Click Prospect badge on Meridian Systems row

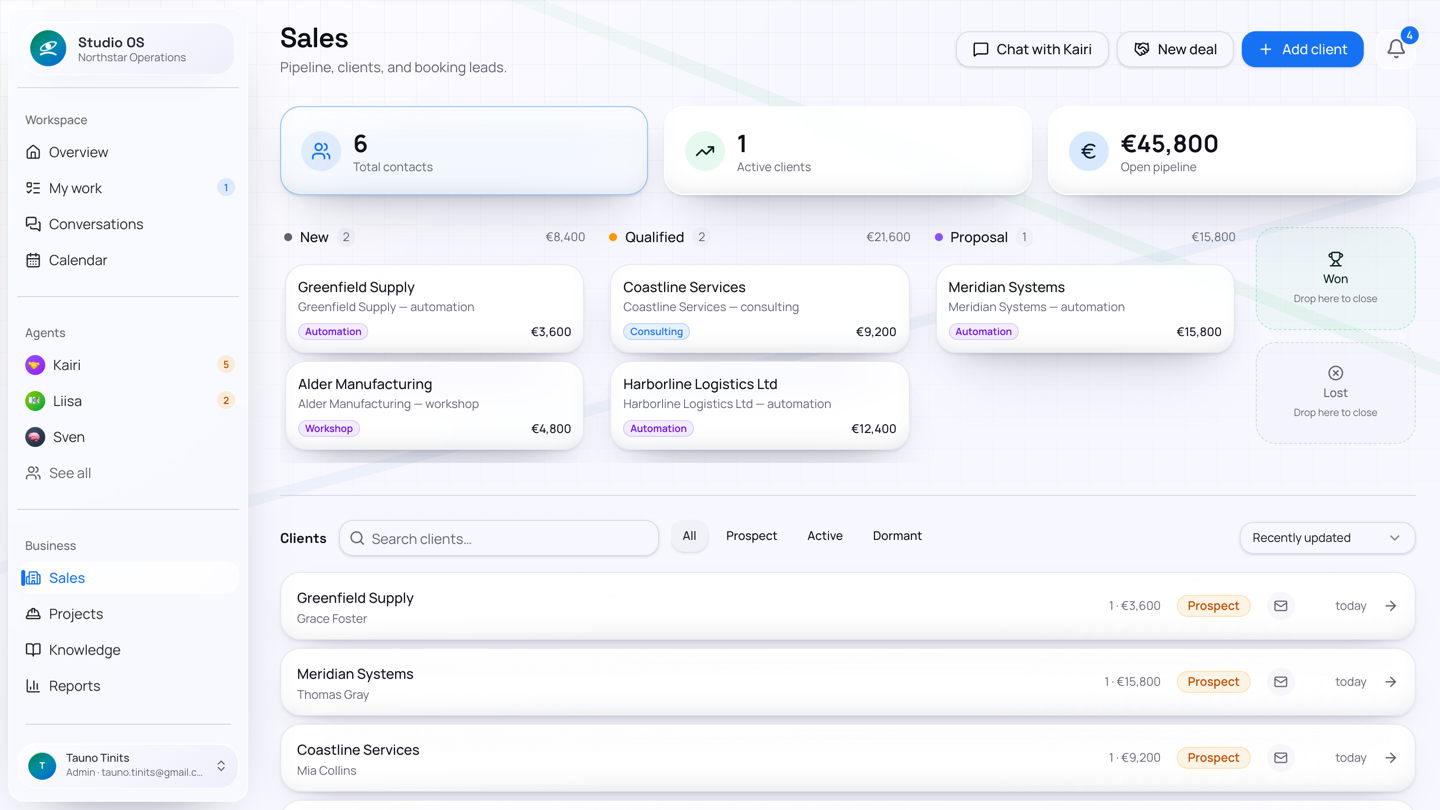coord(1213,682)
